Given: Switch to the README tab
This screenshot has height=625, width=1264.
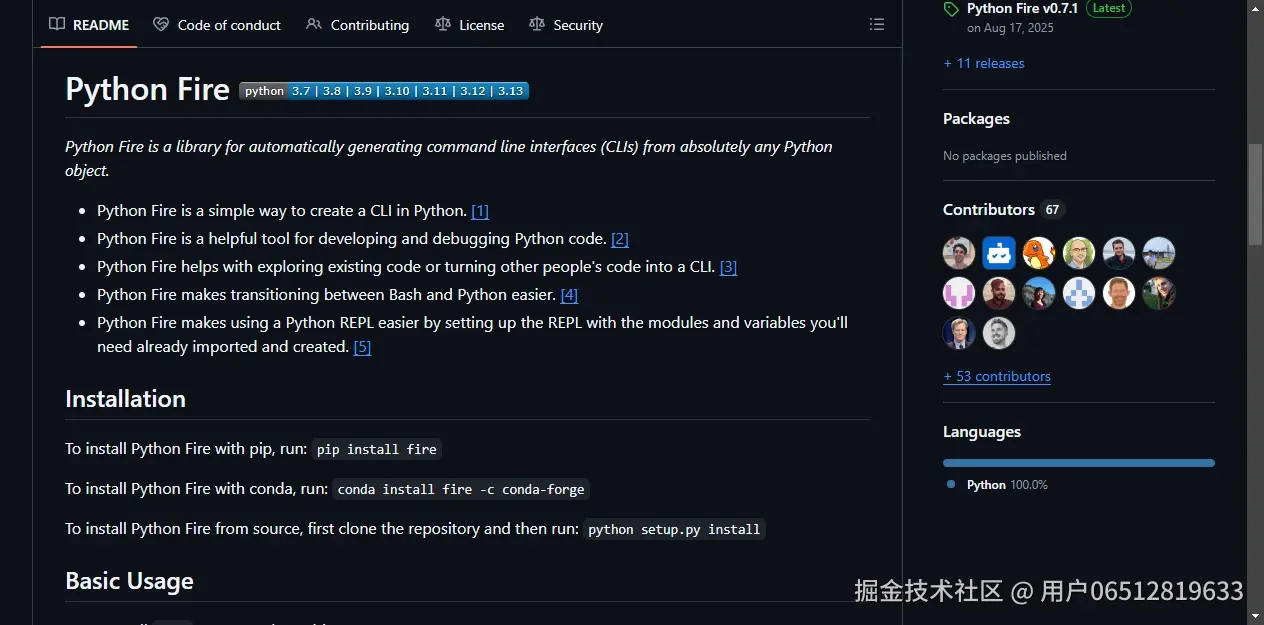Looking at the screenshot, I should pyautogui.click(x=89, y=24).
